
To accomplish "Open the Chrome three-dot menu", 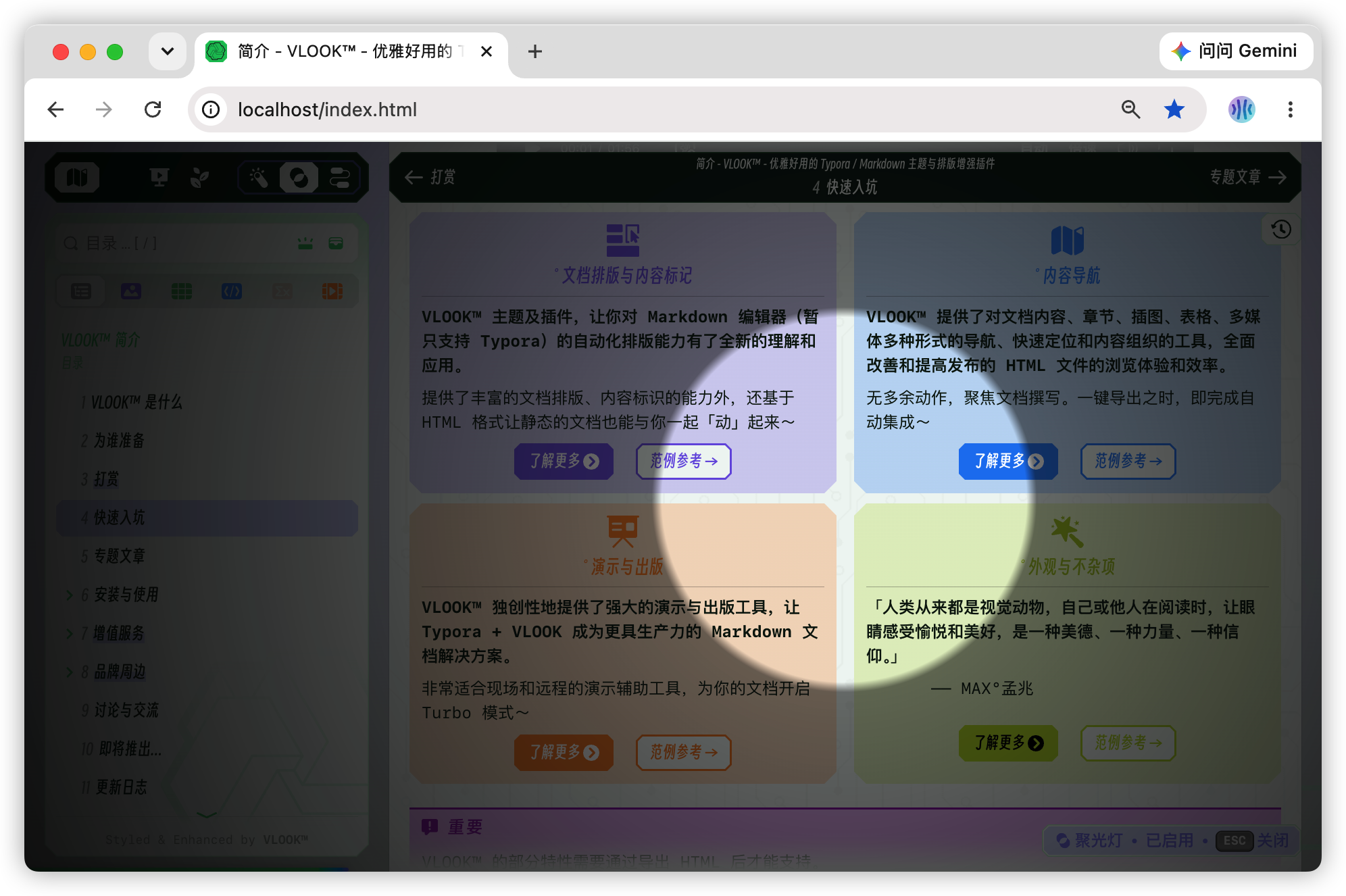I will point(1290,109).
